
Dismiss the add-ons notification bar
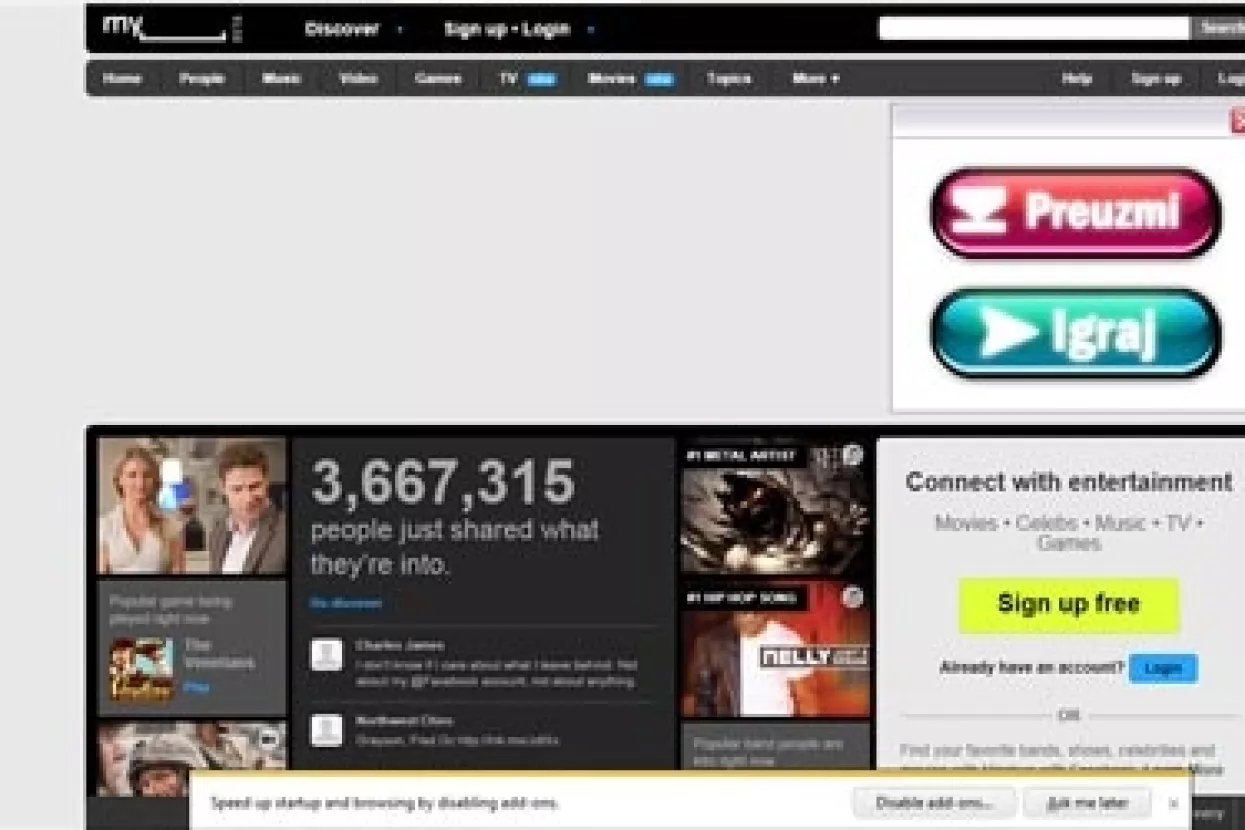pos(1174,803)
